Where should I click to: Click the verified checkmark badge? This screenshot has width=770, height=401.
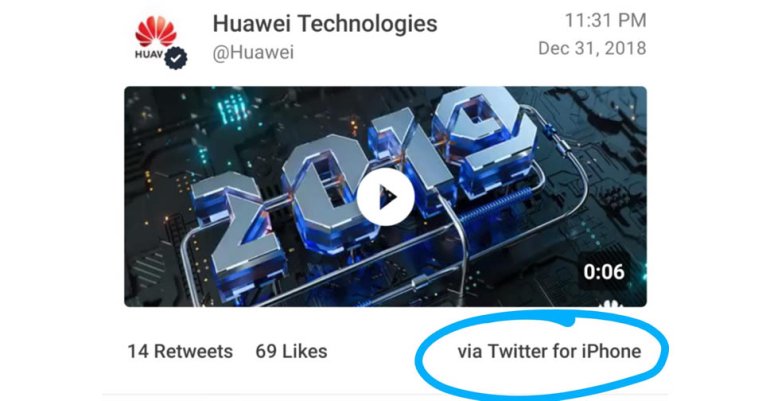click(176, 58)
